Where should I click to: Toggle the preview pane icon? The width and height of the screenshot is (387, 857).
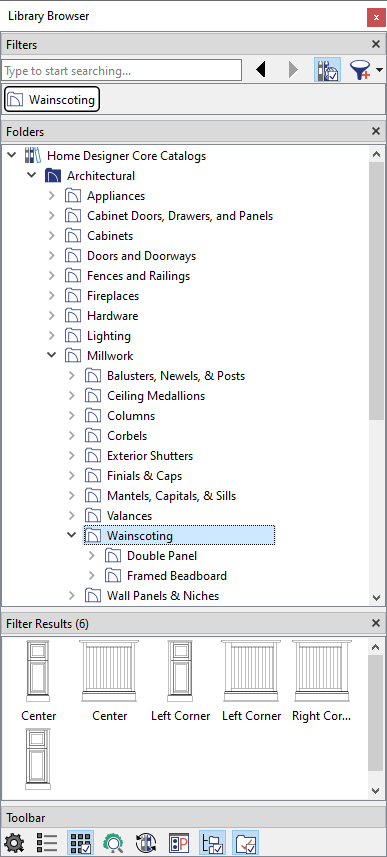point(179,843)
